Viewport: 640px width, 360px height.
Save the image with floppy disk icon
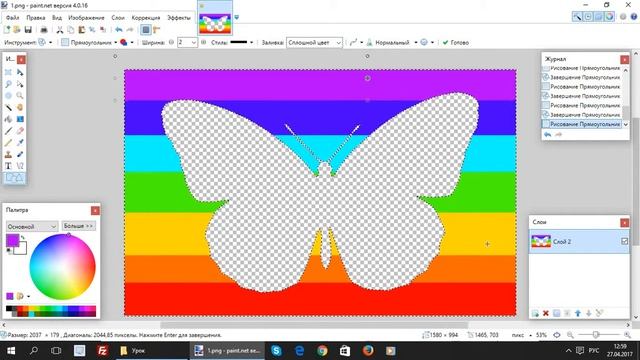coord(28,30)
